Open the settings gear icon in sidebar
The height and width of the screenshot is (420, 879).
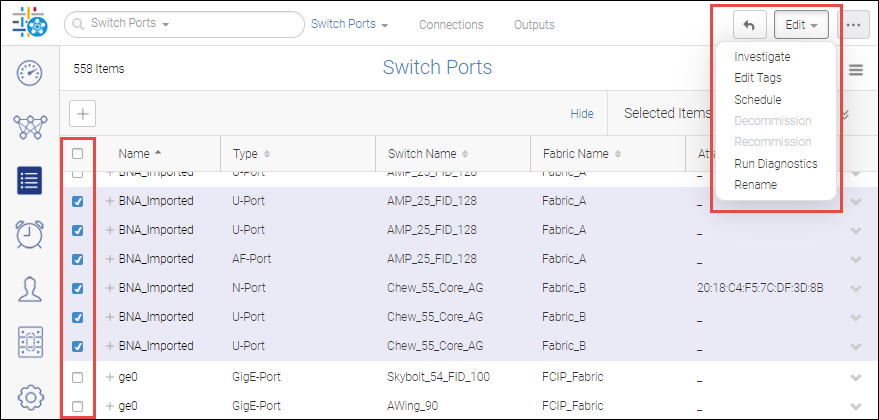[30, 397]
